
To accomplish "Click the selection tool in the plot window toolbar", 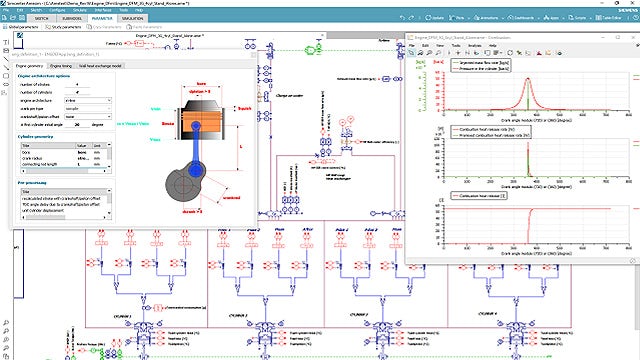I will coord(411,53).
